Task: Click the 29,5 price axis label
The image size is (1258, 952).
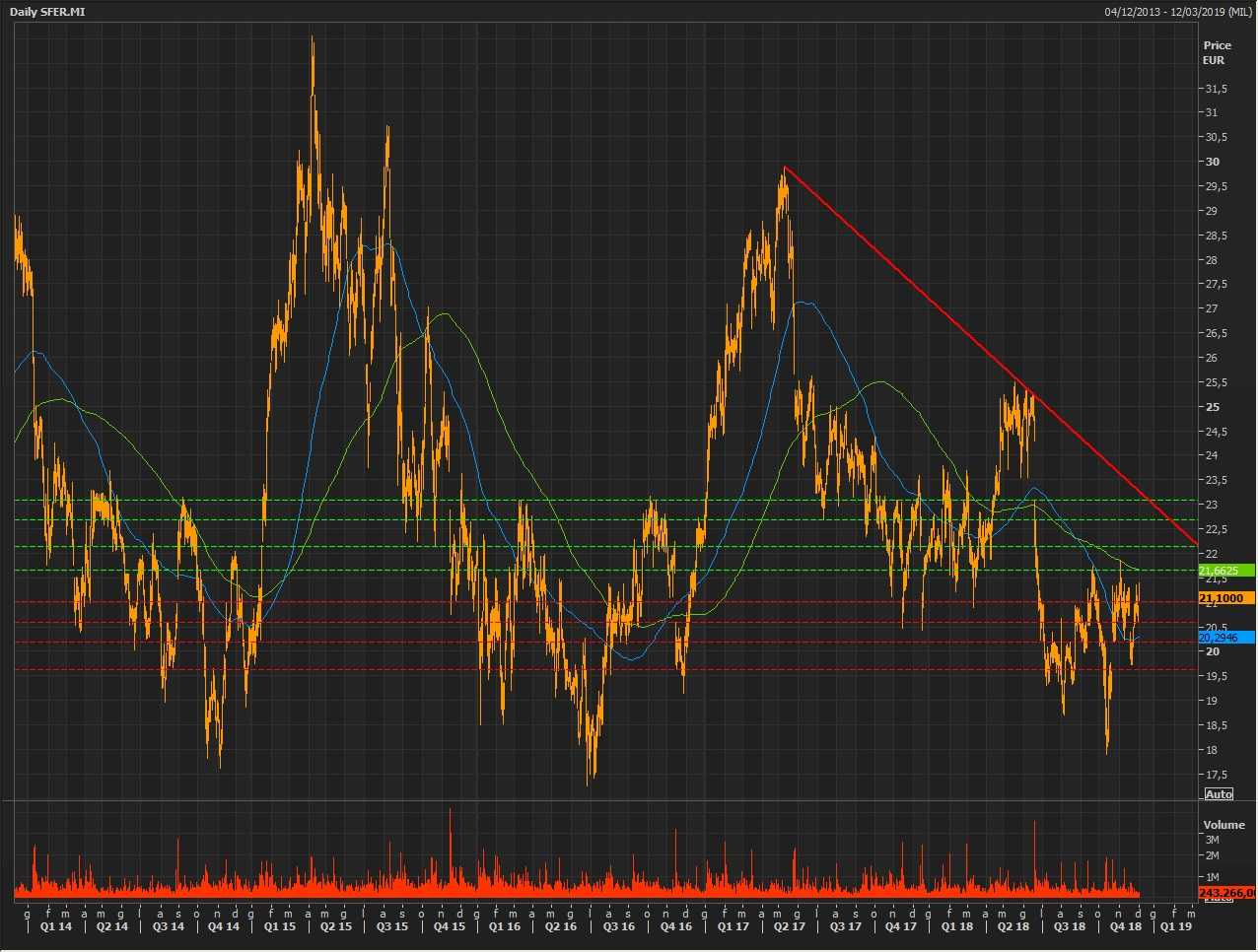Action: pos(1216,186)
